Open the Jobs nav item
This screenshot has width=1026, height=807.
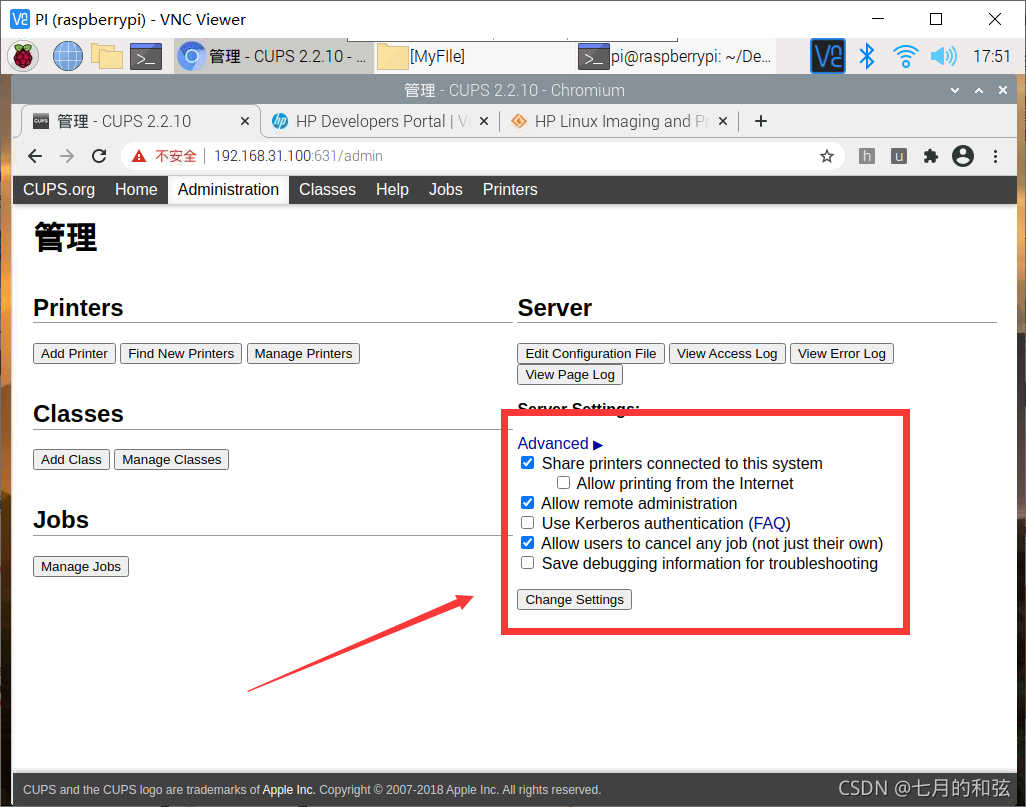[446, 190]
